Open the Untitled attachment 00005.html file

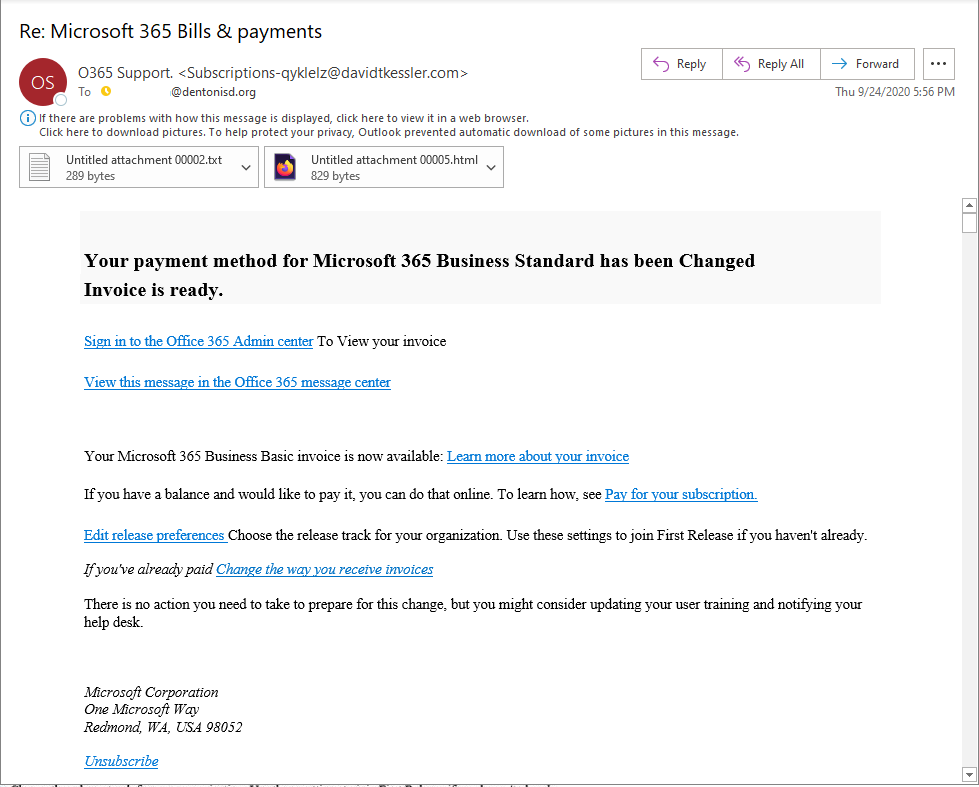point(373,167)
